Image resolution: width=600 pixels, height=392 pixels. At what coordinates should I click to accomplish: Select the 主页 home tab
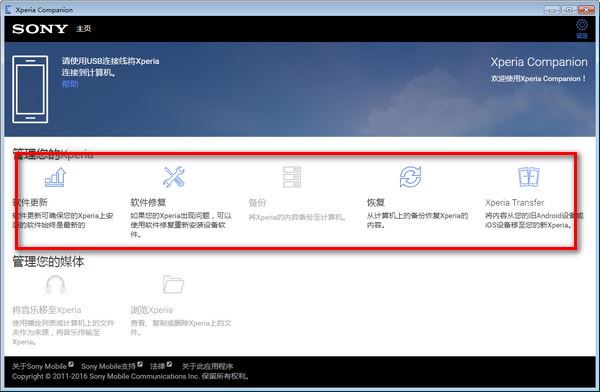[83, 29]
